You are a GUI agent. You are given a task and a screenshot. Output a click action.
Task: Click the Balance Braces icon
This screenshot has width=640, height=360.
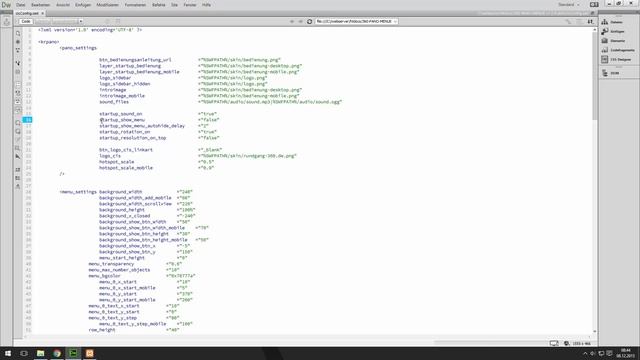click(x=18, y=72)
